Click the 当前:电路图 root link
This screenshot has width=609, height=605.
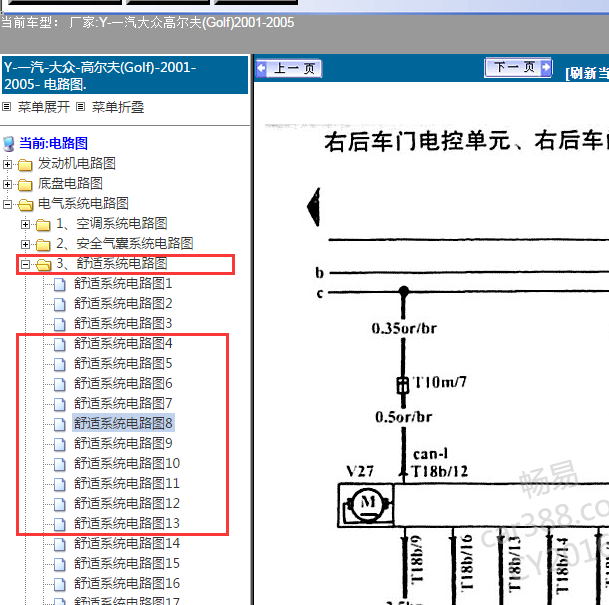[54, 143]
